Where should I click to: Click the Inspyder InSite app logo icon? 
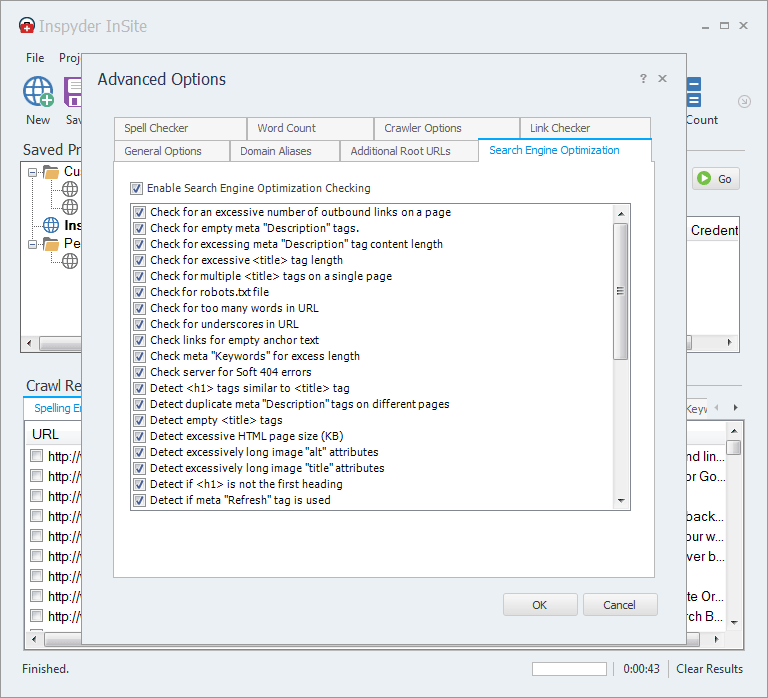click(x=27, y=25)
